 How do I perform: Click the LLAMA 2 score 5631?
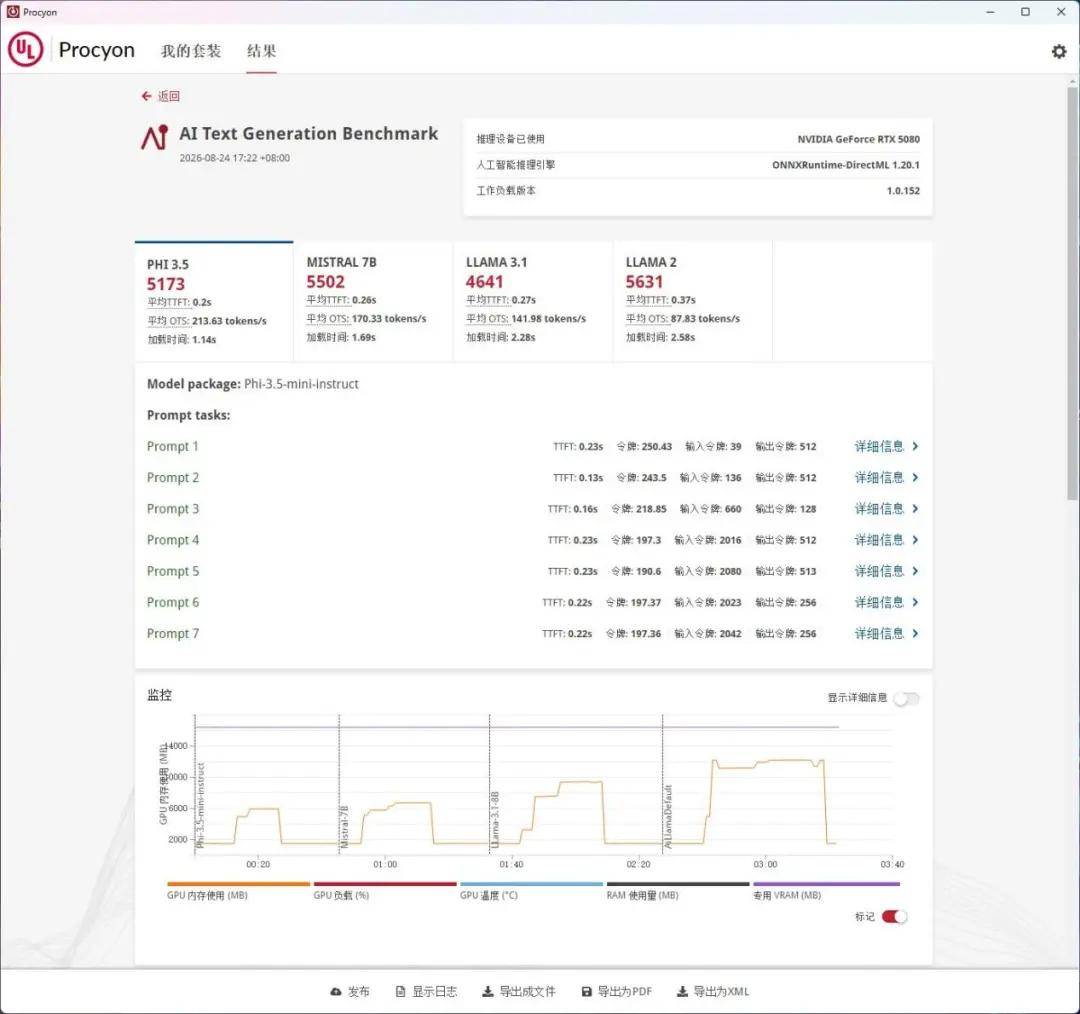coord(644,282)
